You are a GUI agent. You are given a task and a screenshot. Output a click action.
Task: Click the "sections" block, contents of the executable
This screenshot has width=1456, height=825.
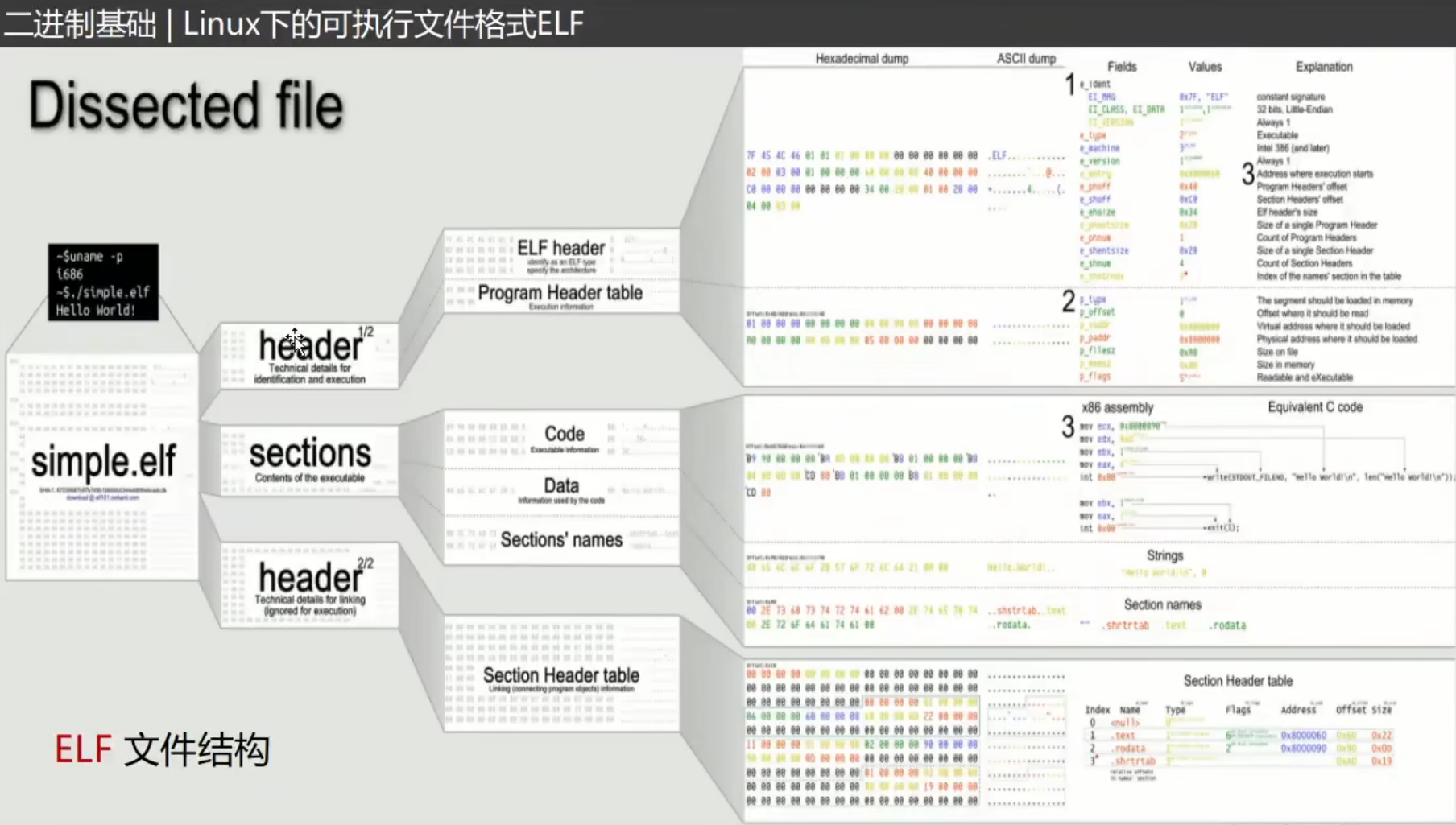[309, 460]
